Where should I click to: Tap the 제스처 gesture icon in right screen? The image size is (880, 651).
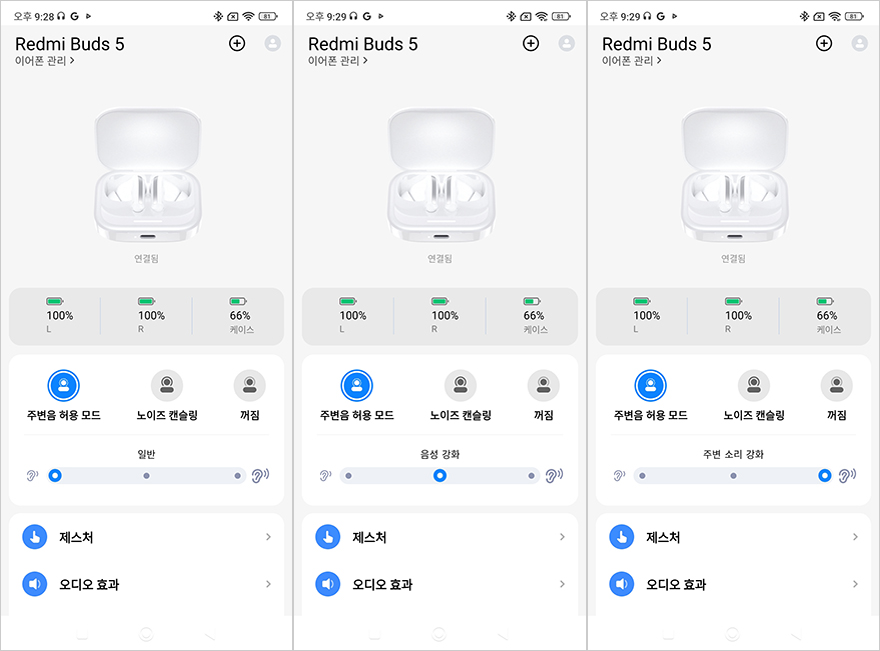coord(622,537)
